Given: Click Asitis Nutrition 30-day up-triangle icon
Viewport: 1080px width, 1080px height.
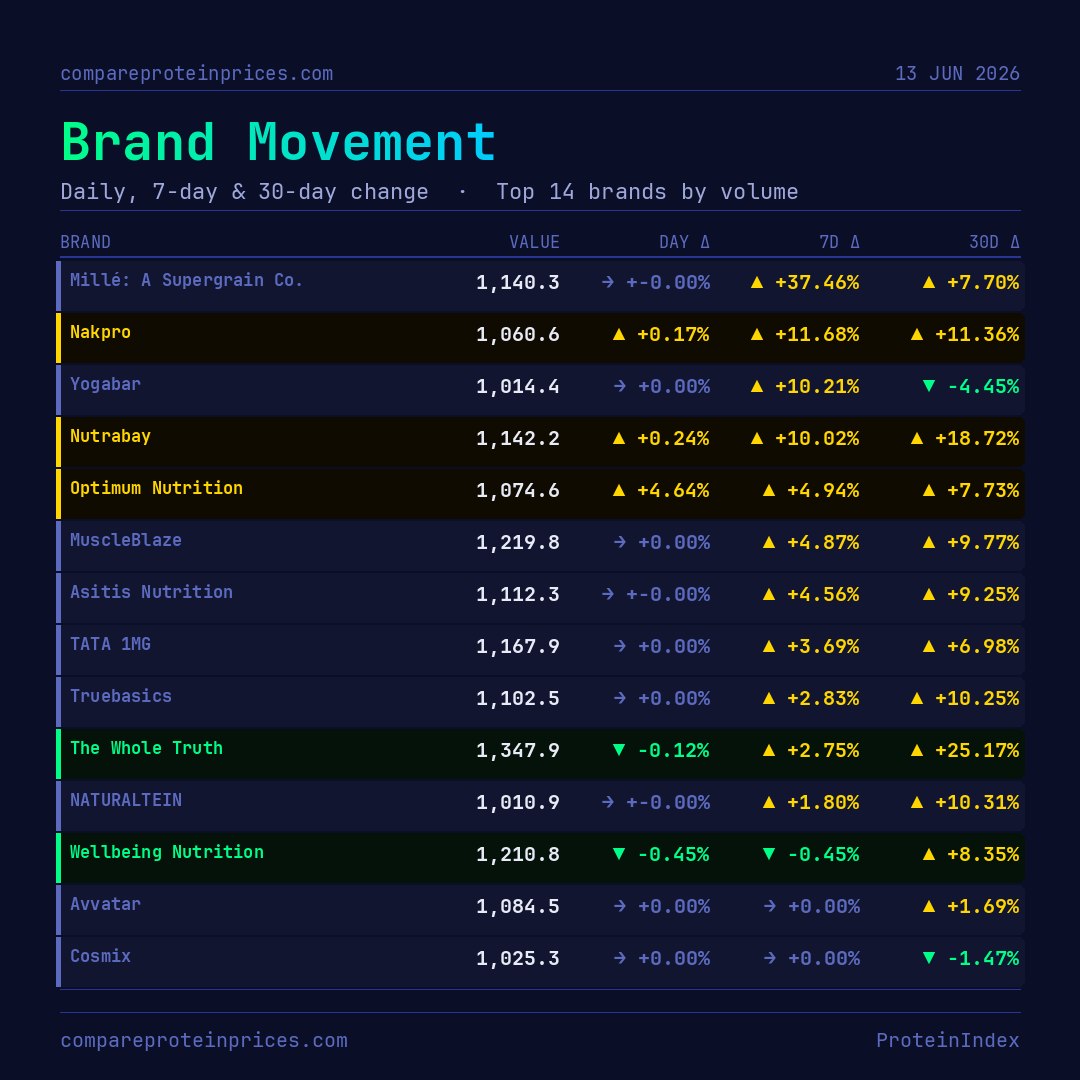Looking at the screenshot, I should pos(928,594).
